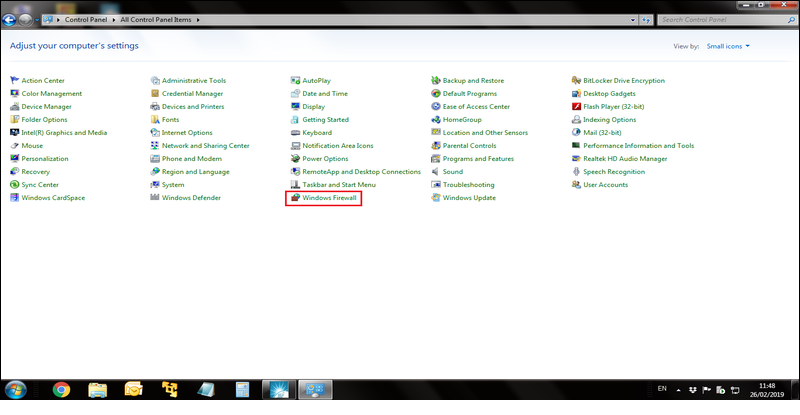Open Default Programs link
Viewport: 800px width, 415px height.
coord(469,93)
